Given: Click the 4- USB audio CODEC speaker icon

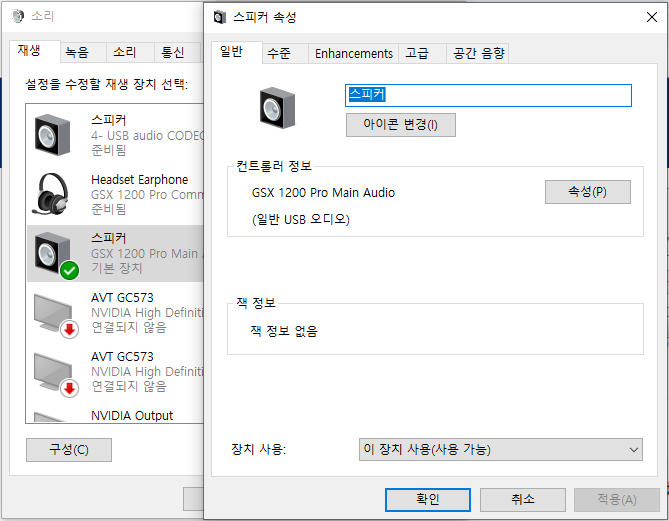Looking at the screenshot, I should coord(52,135).
